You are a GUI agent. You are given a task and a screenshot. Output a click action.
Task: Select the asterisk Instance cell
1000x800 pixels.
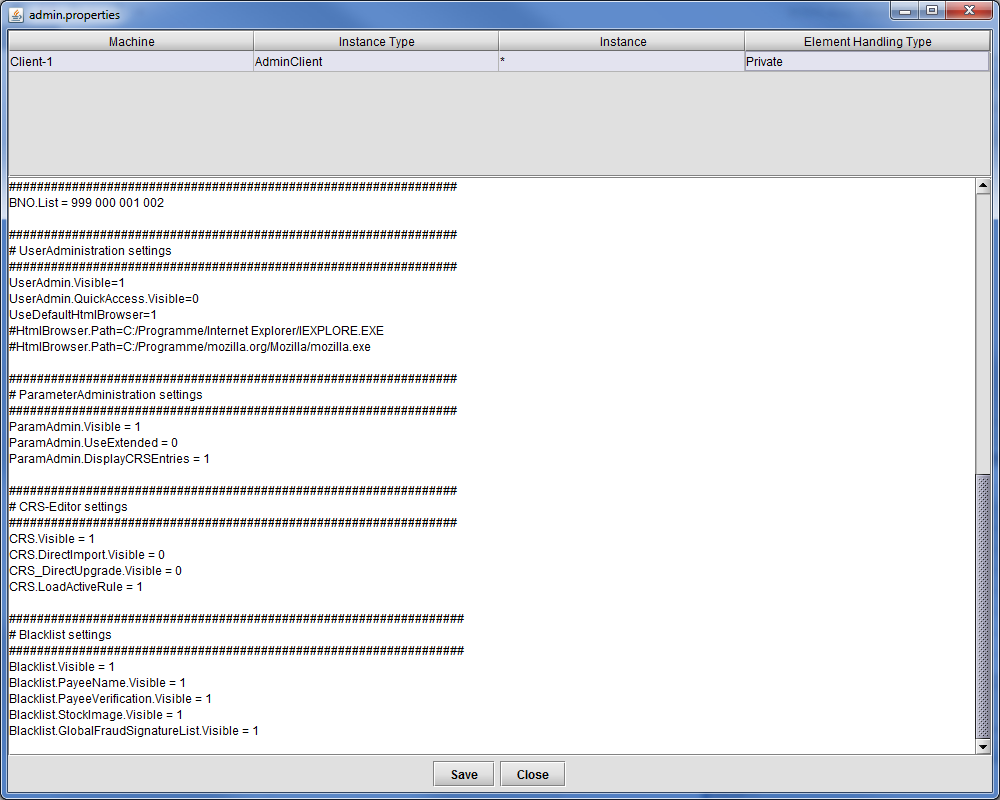pyautogui.click(x=621, y=62)
